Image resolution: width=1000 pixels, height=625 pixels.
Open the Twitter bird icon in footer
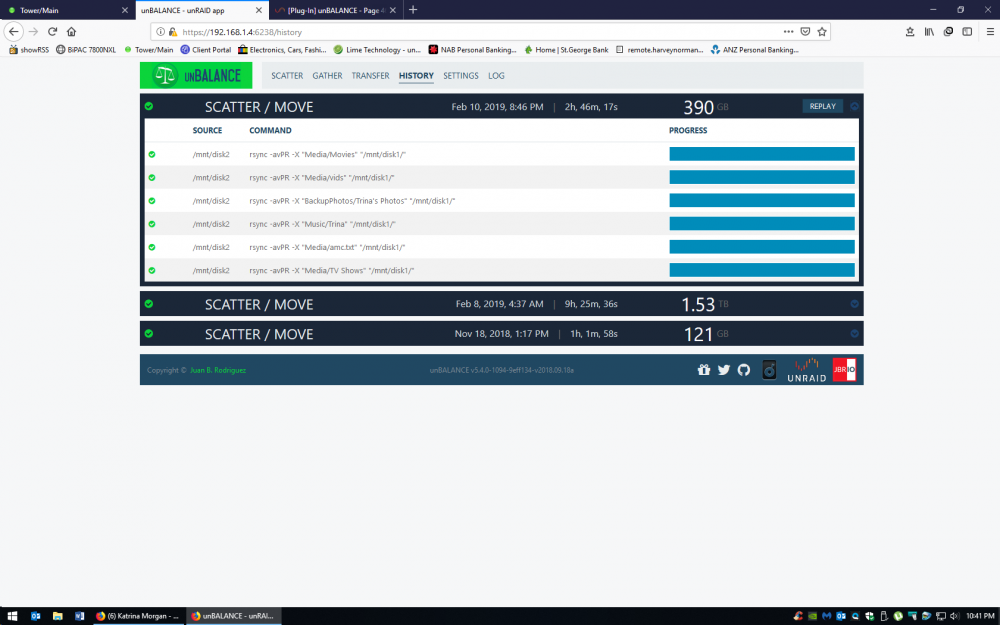724,370
